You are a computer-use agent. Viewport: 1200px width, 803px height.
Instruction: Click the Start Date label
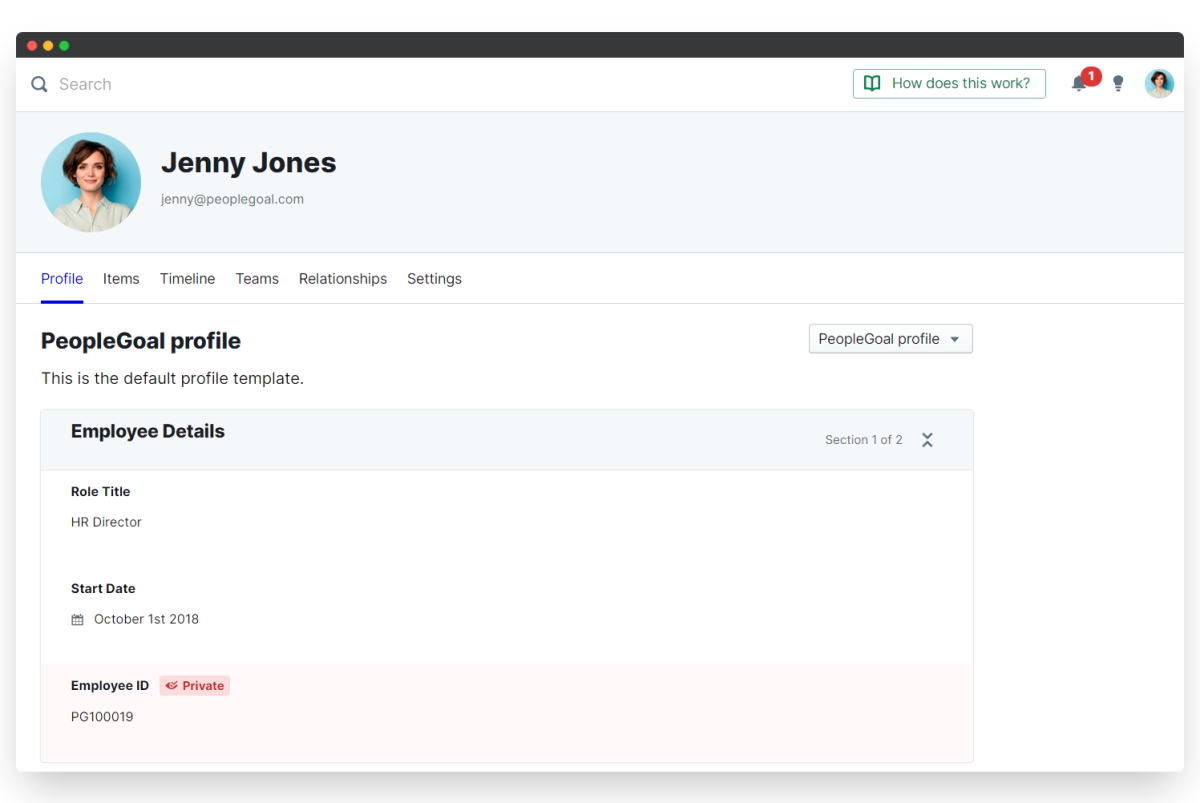point(103,589)
